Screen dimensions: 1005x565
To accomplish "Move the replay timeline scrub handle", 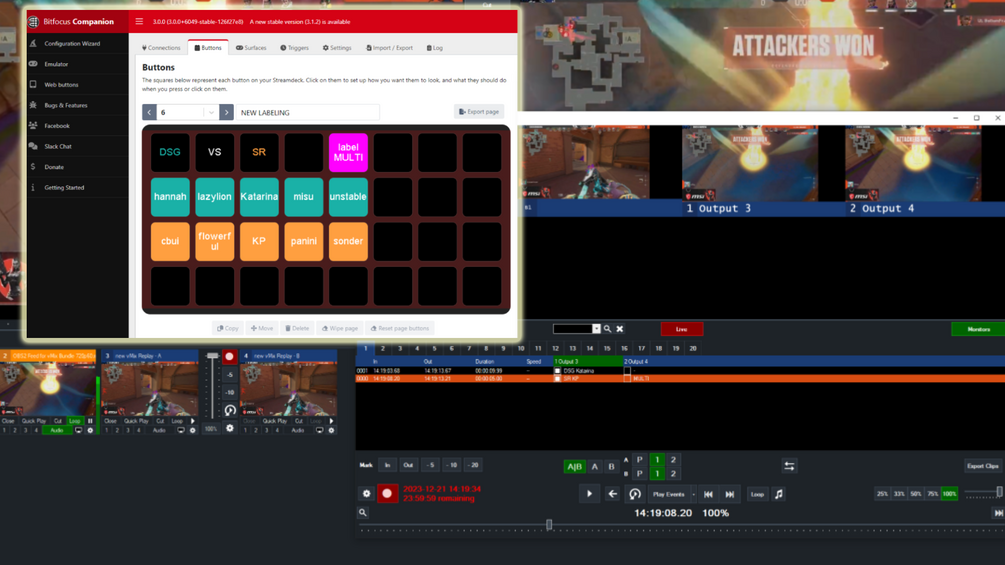I will [x=549, y=525].
